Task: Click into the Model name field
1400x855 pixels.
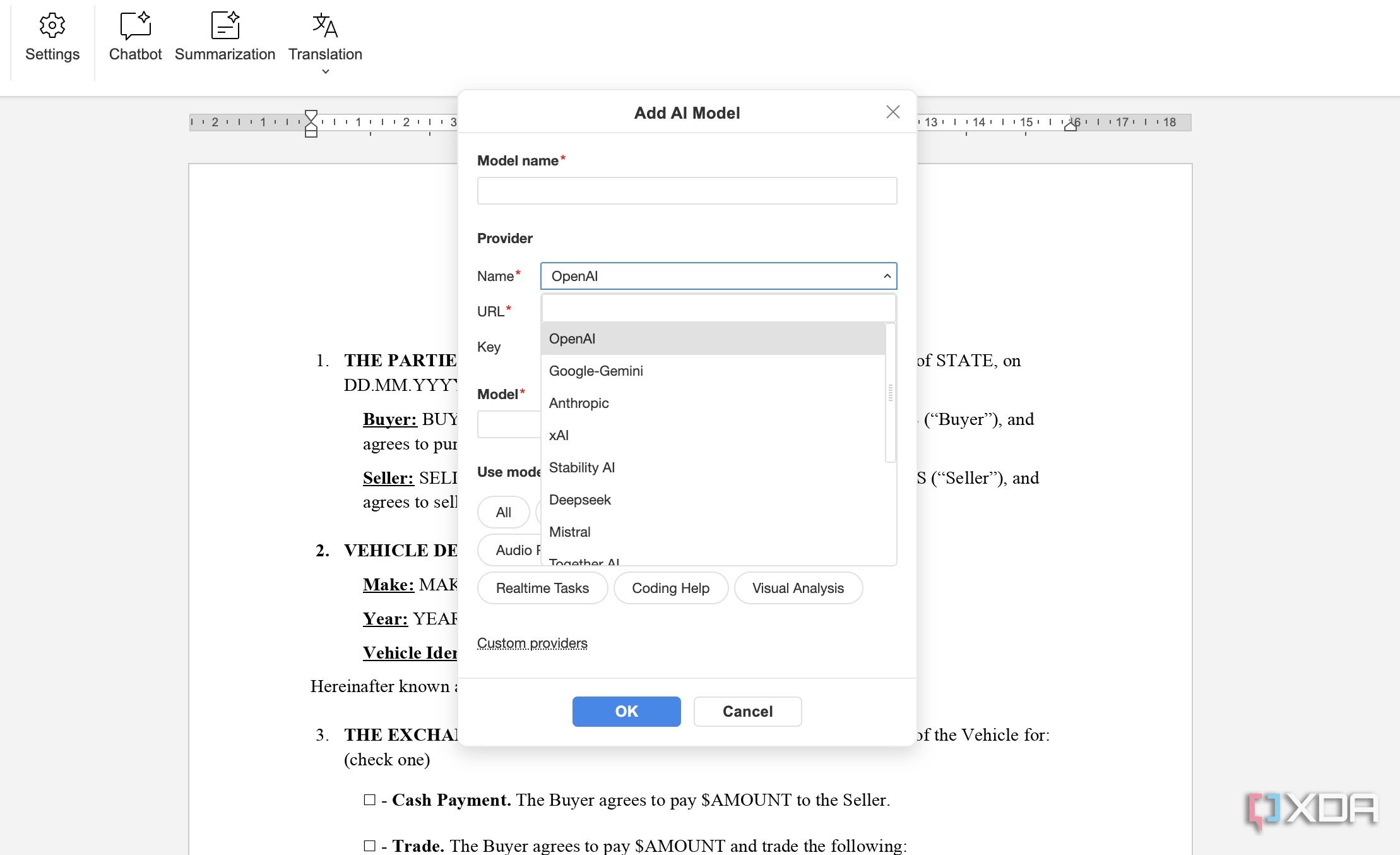Action: coord(687,191)
